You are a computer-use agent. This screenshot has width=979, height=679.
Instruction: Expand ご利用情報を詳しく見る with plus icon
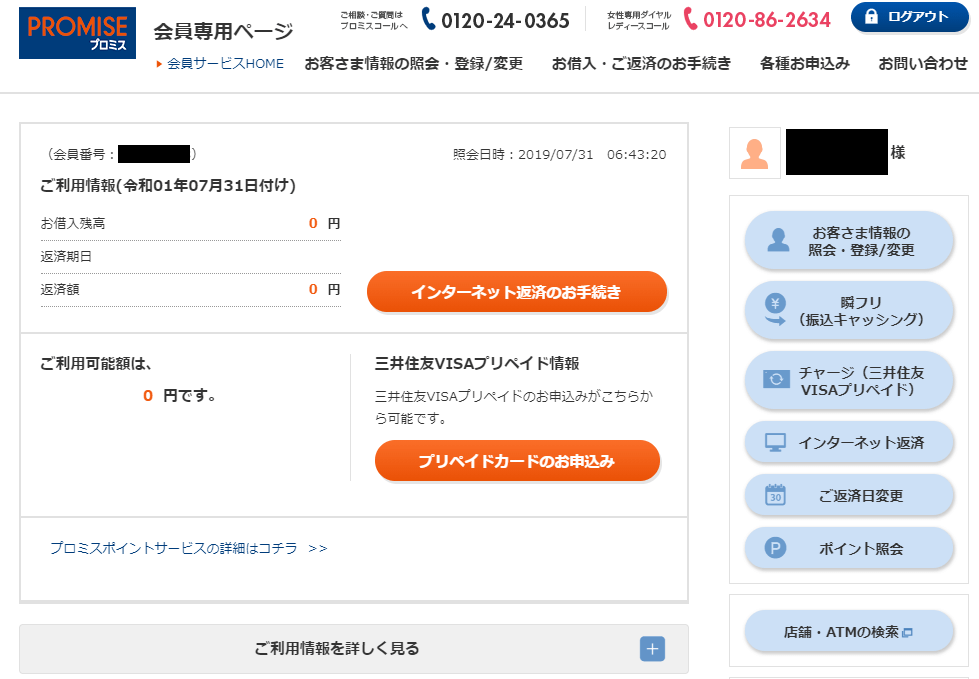tap(652, 649)
